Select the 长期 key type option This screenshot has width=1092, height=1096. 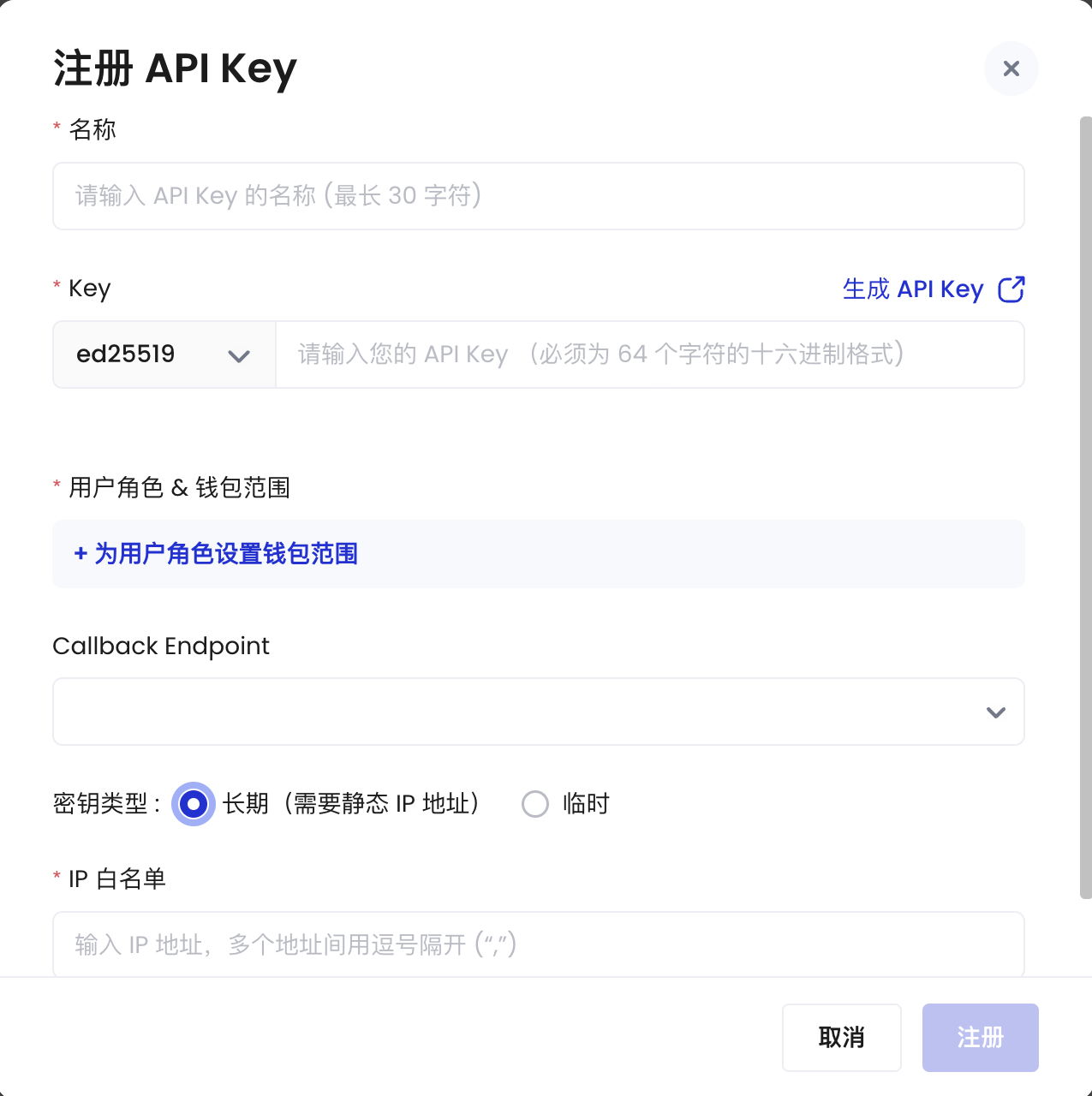point(193,804)
